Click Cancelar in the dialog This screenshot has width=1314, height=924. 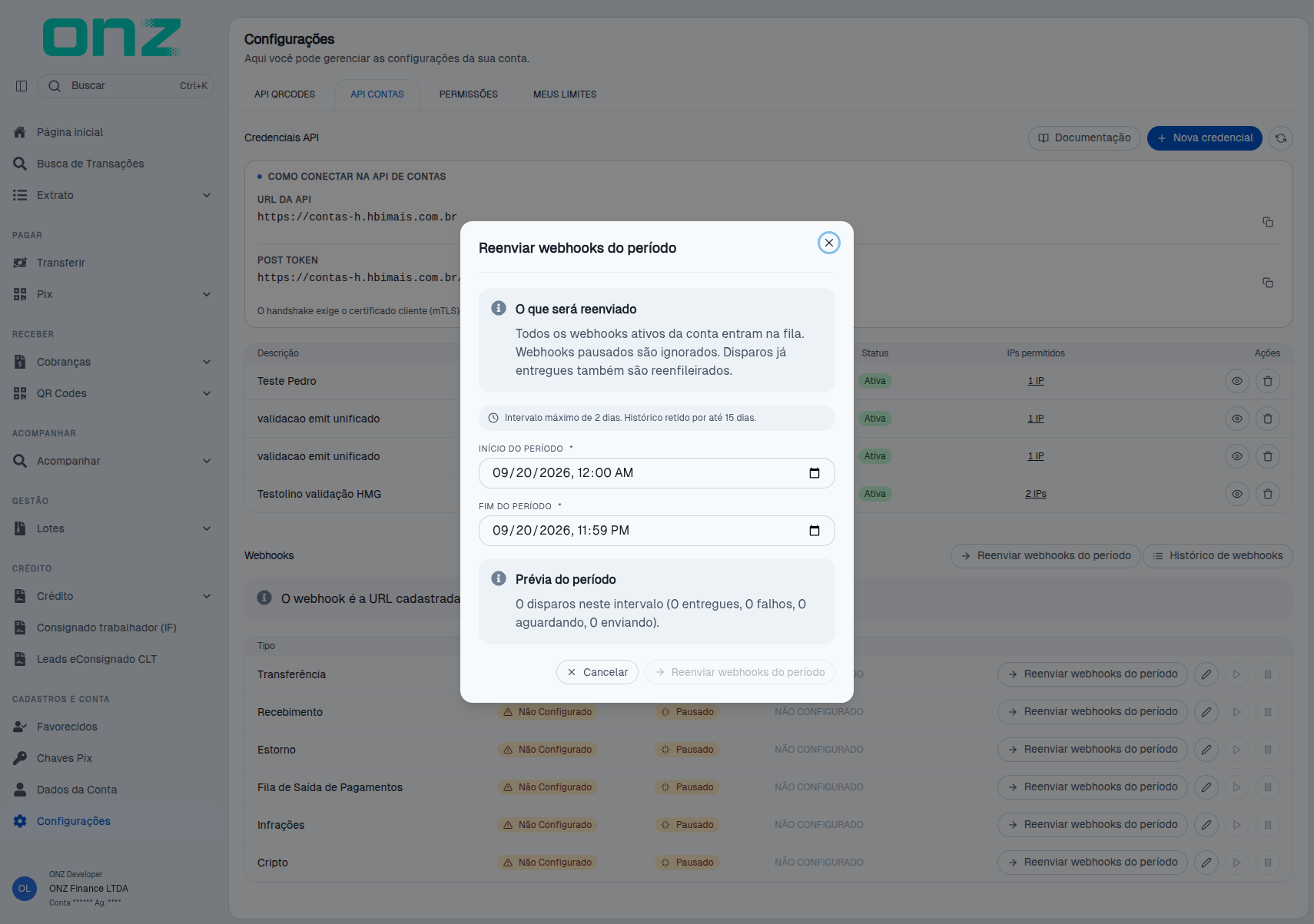597,672
